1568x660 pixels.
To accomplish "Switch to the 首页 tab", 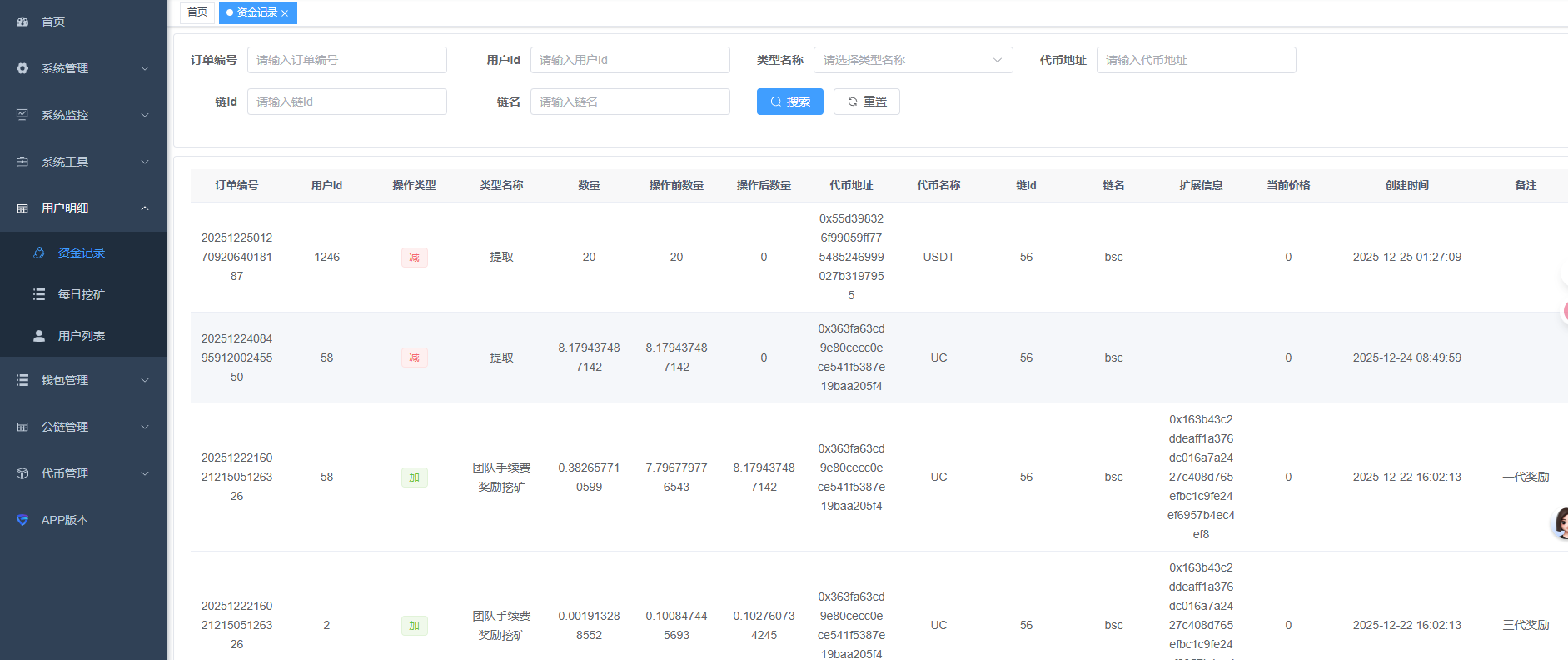I will click(197, 12).
